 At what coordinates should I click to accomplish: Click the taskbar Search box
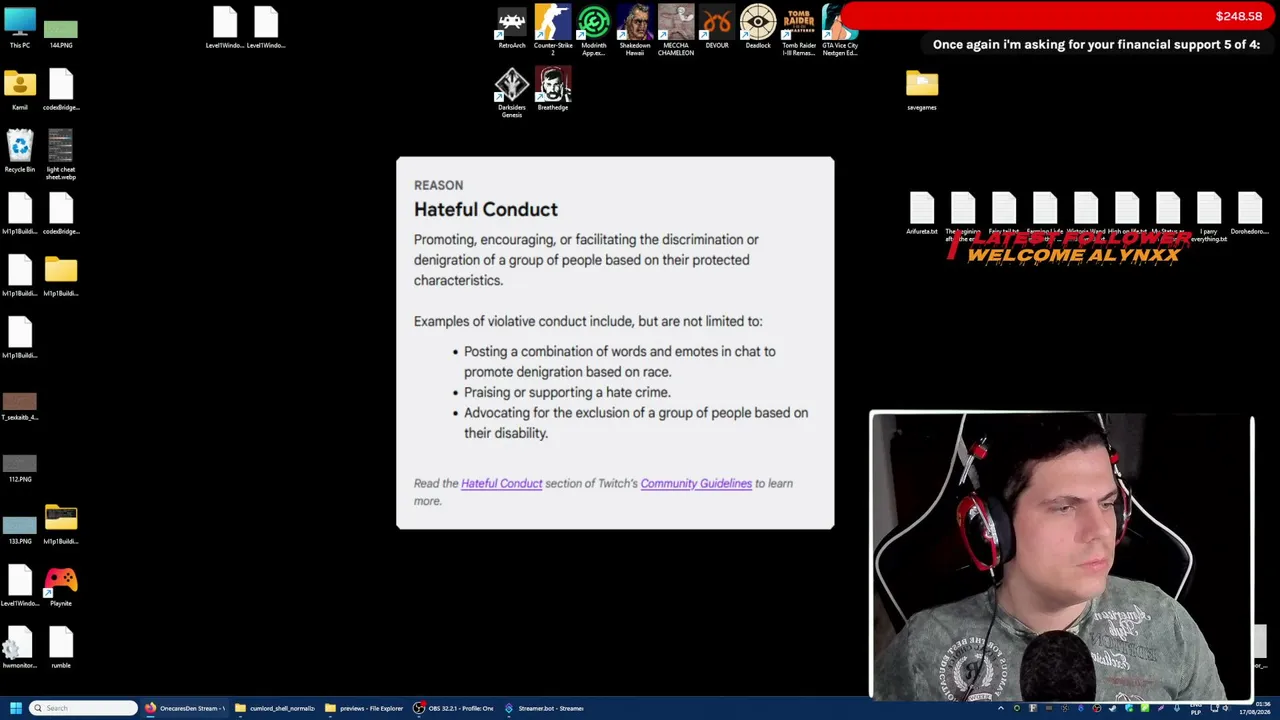(x=83, y=708)
